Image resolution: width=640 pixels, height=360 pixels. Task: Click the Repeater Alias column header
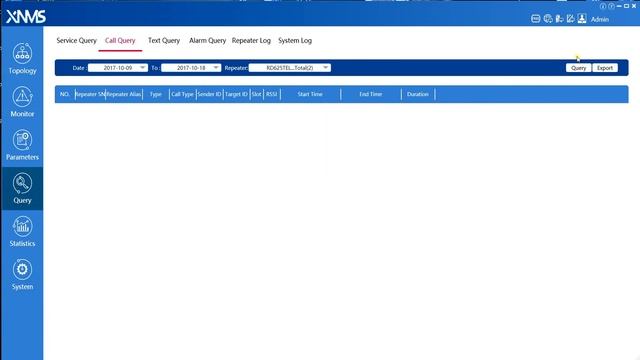[x=124, y=94]
